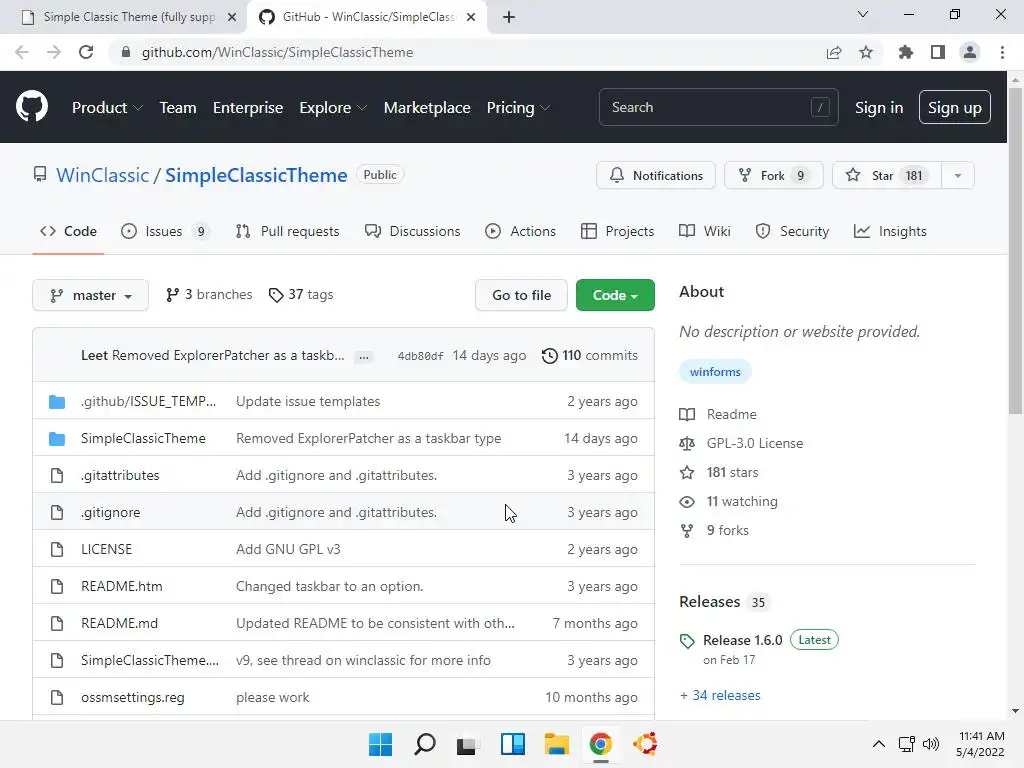This screenshot has height=768, width=1024.
Task: Toggle the browser side panel icon
Action: click(x=938, y=52)
